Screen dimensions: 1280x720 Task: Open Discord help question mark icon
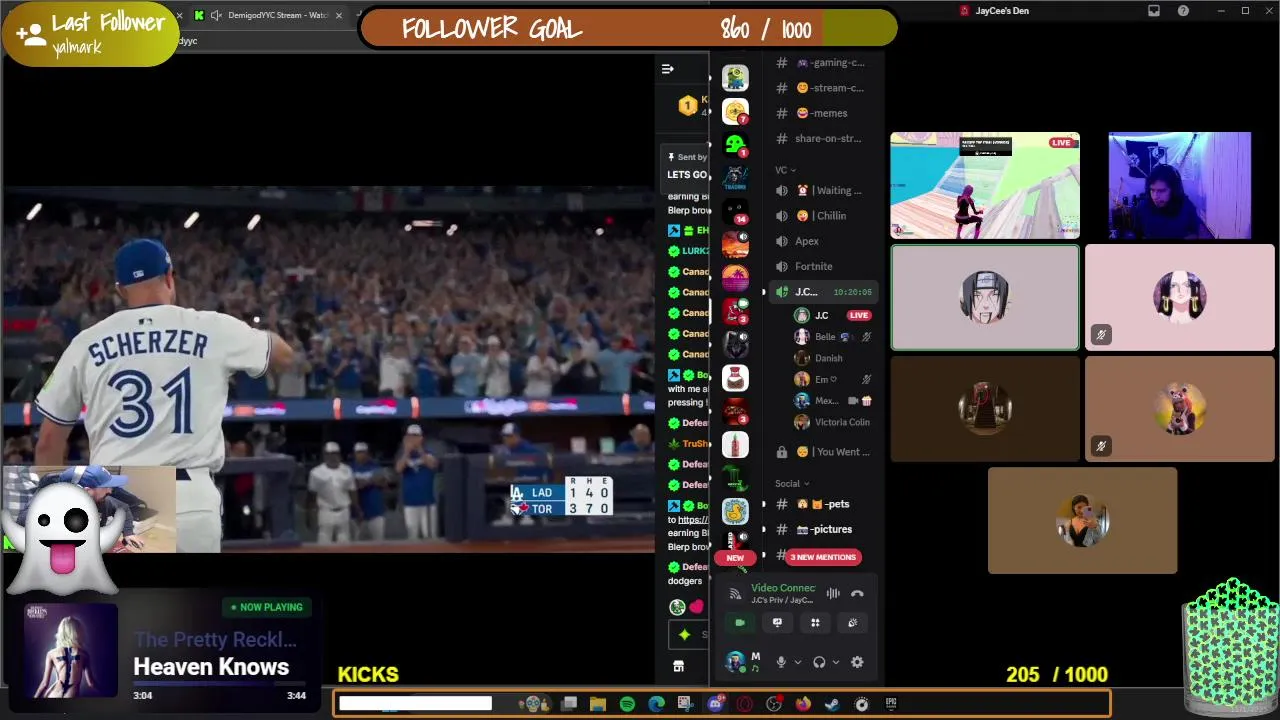point(1184,11)
